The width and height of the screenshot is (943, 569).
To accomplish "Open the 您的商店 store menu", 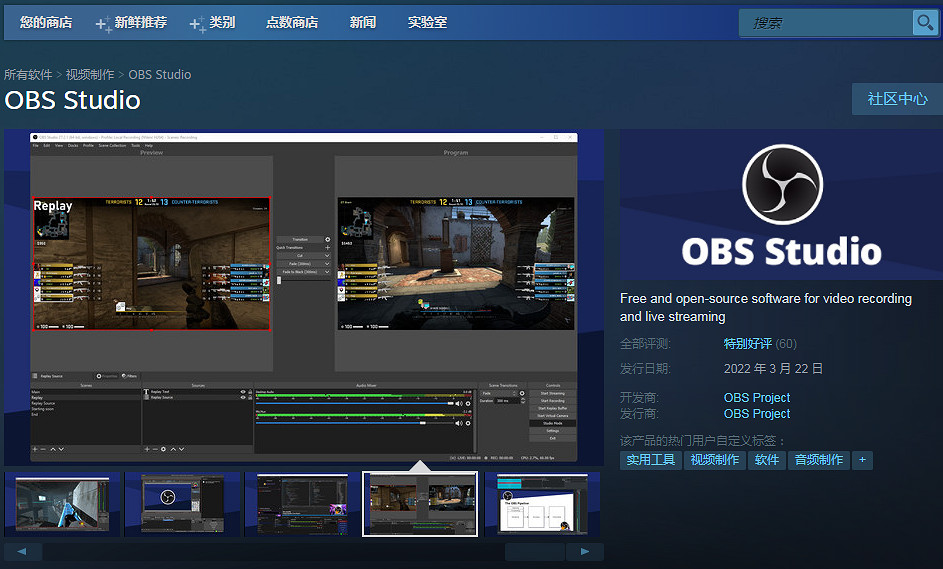I will click(x=46, y=22).
